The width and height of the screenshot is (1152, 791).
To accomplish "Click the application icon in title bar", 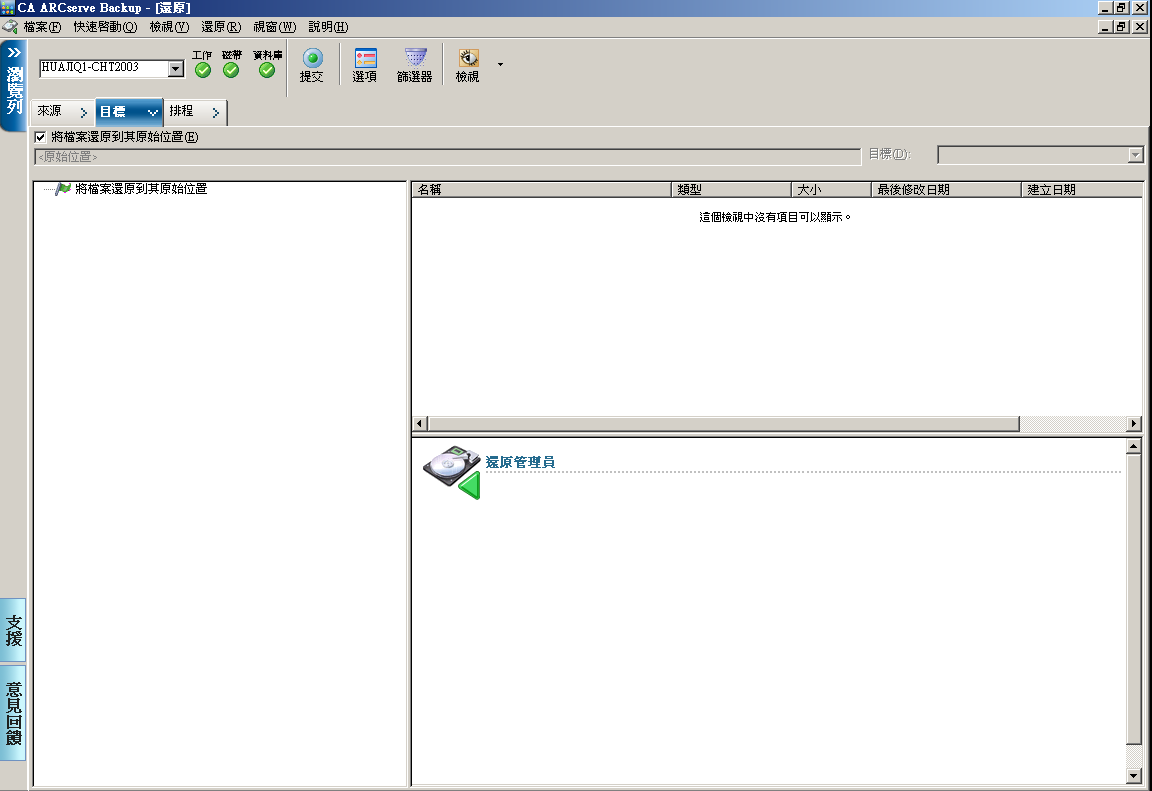I will pyautogui.click(x=7, y=8).
